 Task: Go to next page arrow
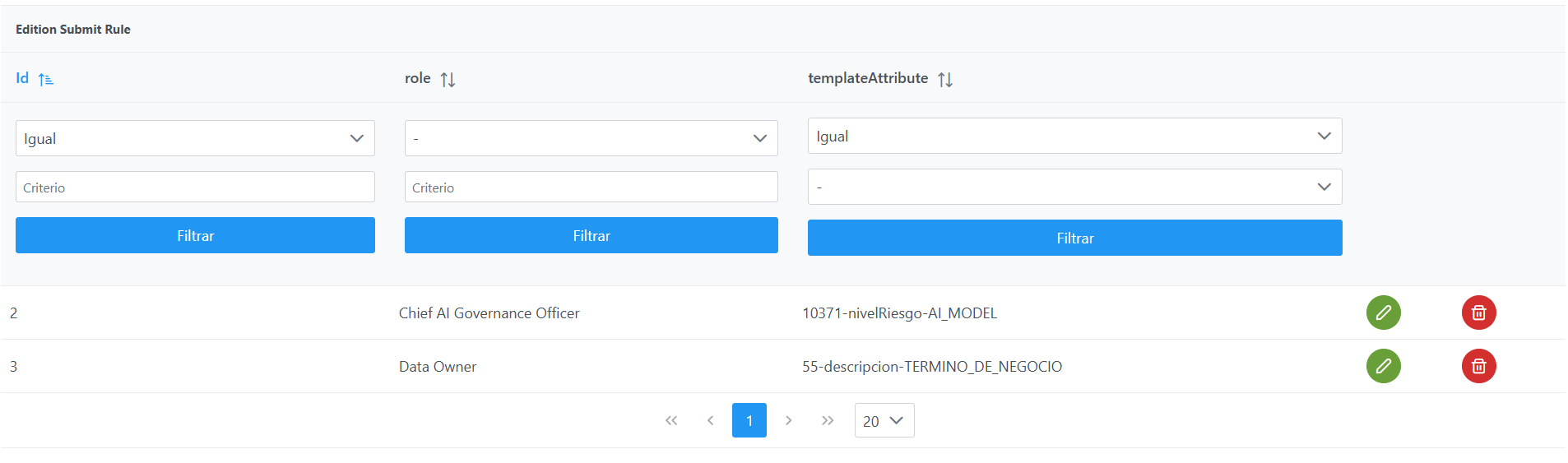788,420
